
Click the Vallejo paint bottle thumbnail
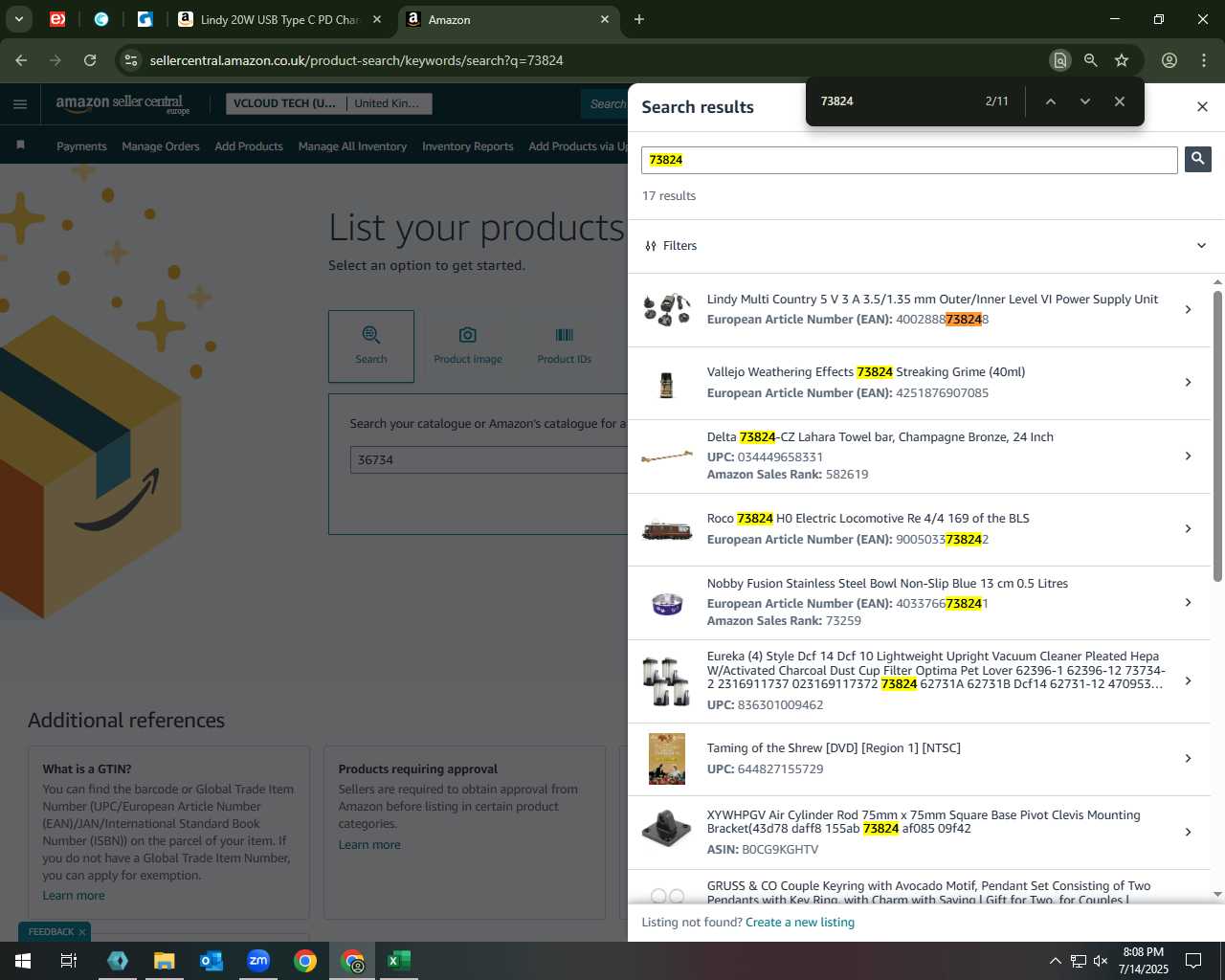(x=667, y=384)
